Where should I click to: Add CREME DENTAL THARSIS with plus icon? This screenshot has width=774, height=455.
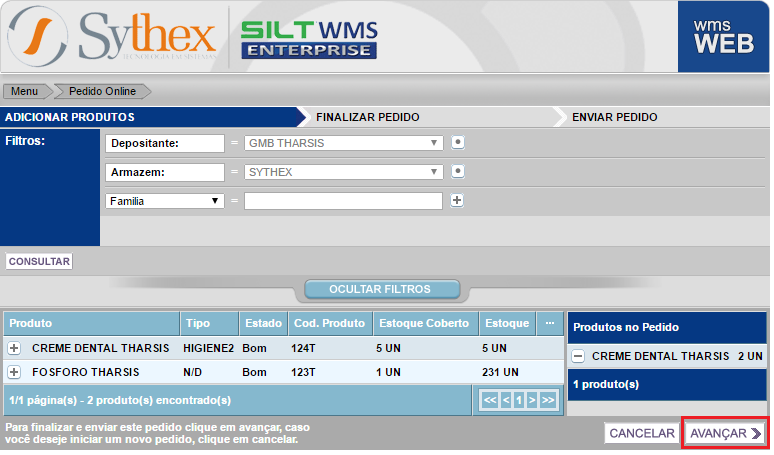point(14,348)
